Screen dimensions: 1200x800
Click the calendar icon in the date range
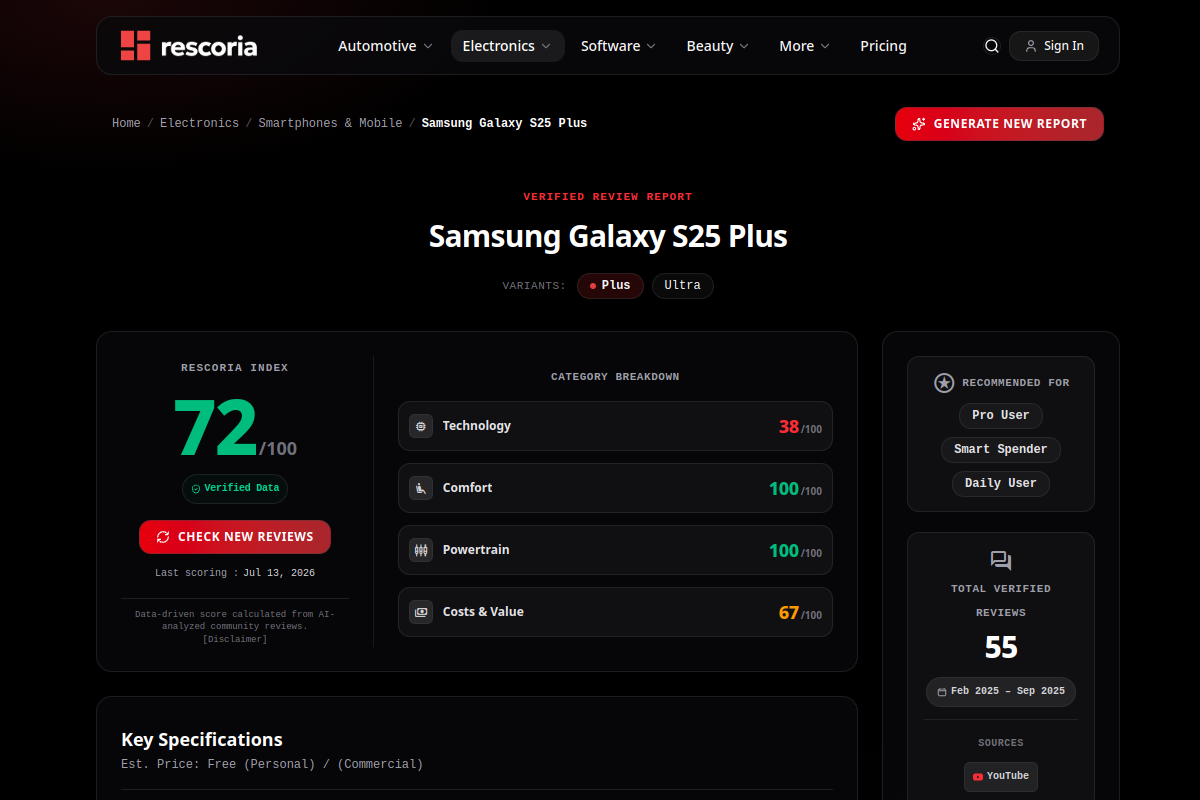942,692
